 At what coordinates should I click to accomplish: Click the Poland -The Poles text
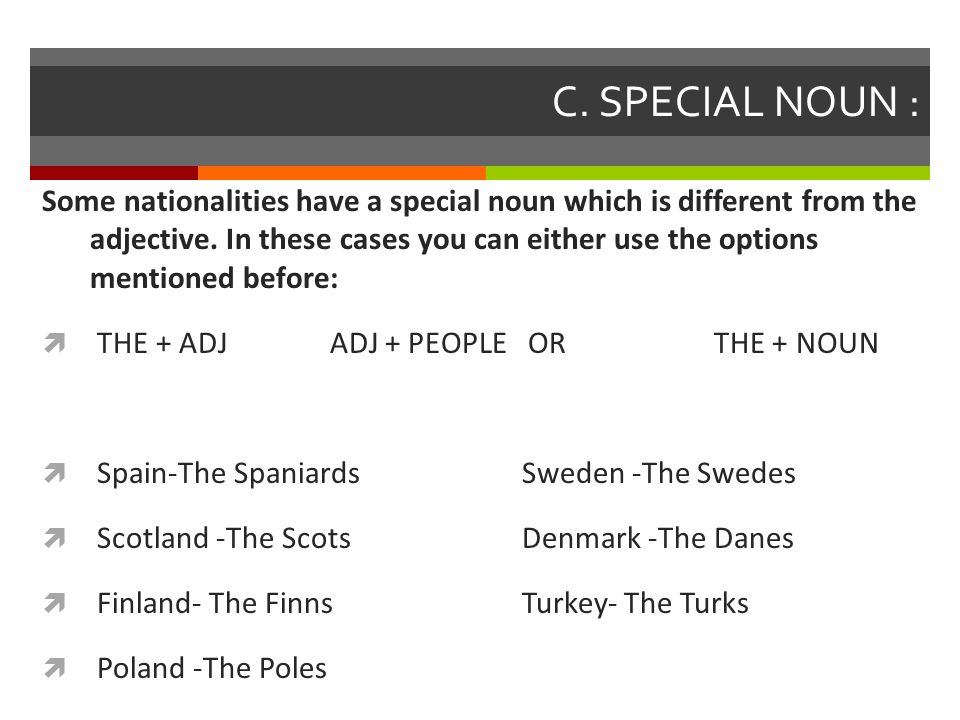(212, 668)
